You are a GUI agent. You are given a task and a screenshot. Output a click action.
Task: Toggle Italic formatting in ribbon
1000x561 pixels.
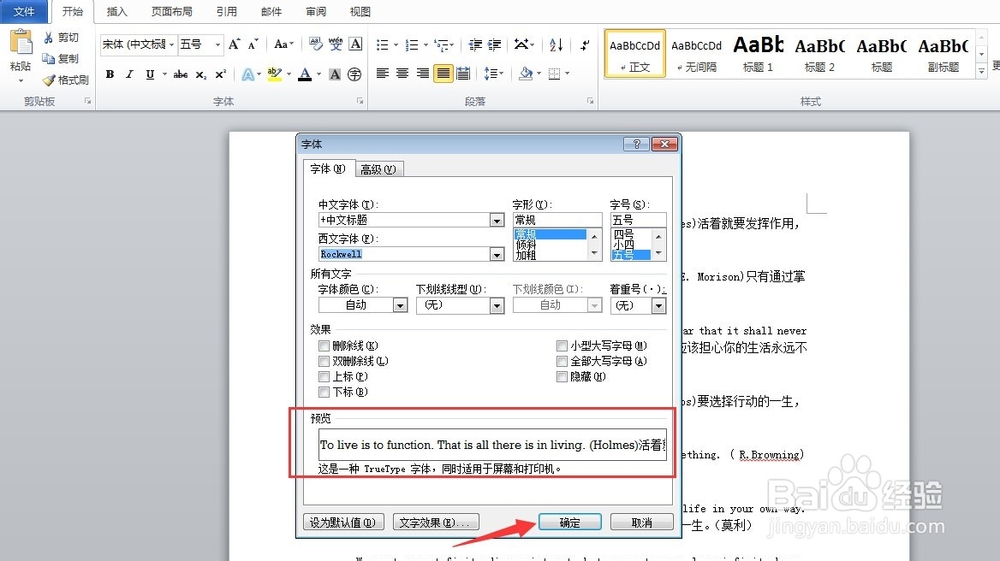[x=129, y=75]
